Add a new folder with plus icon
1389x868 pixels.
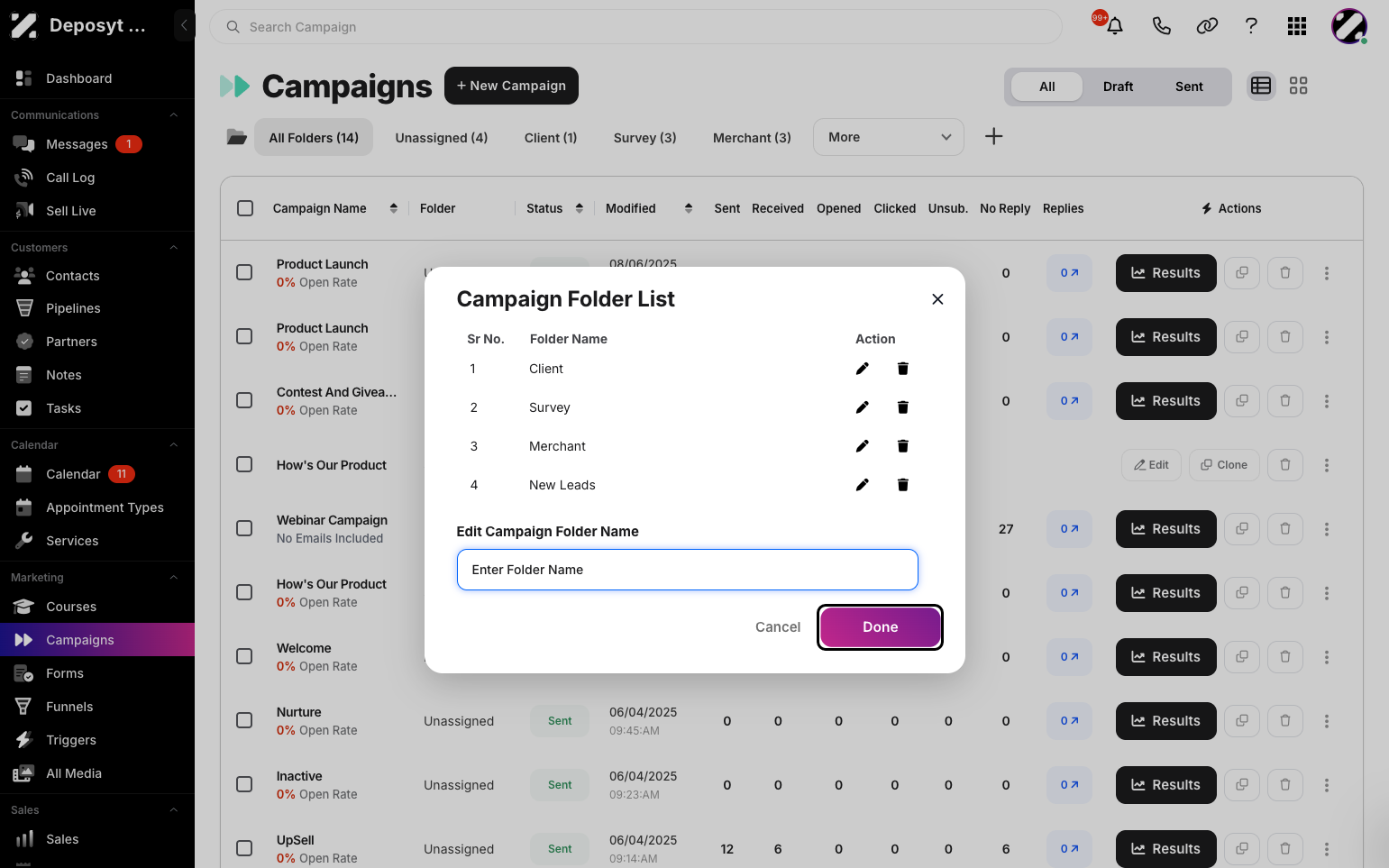(993, 136)
